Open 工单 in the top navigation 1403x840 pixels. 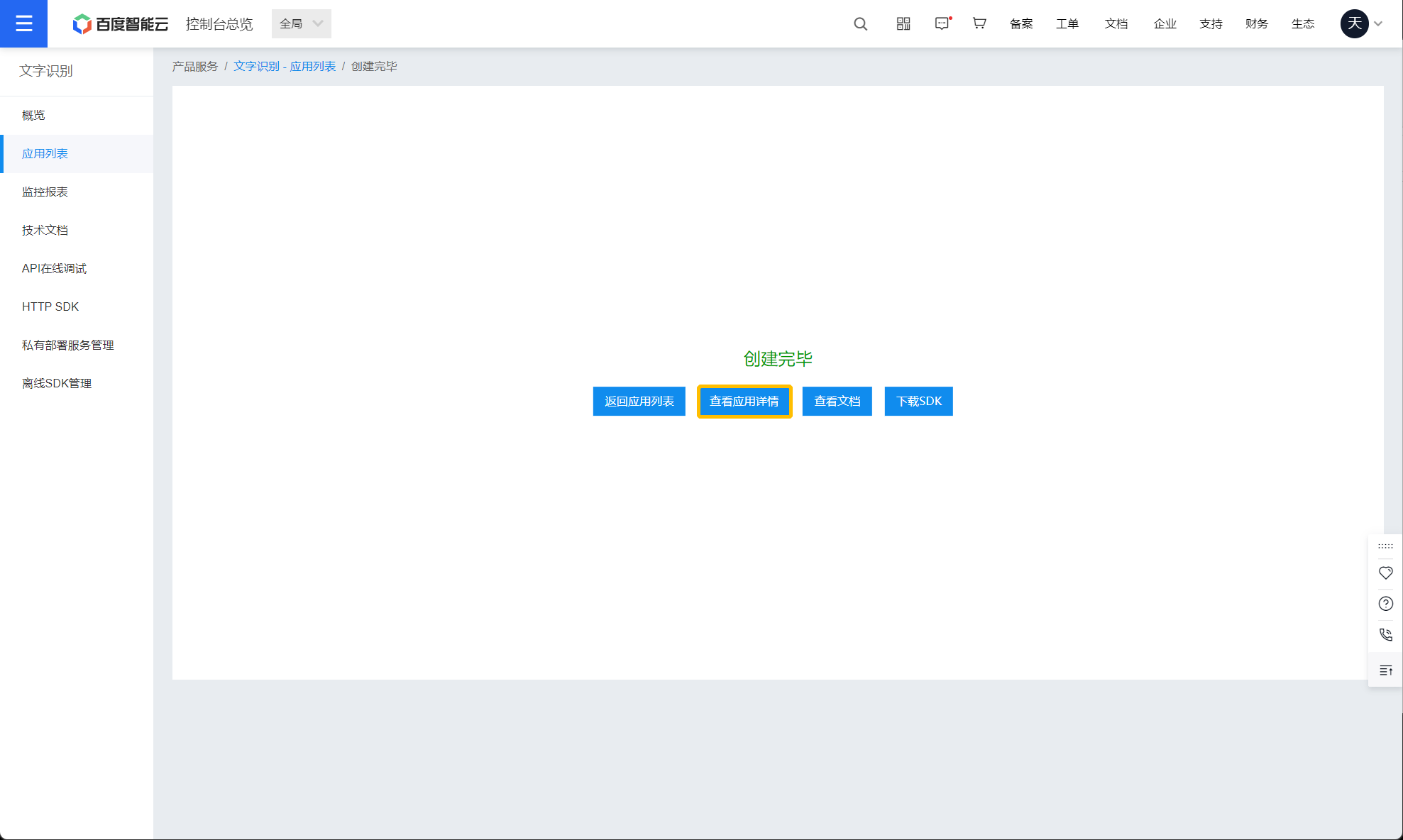(1067, 24)
